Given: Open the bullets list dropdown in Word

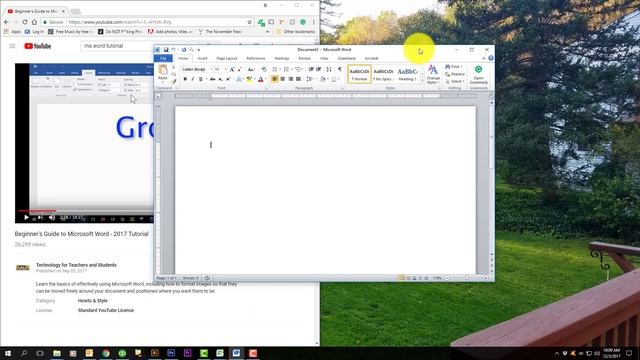Looking at the screenshot, I should click(280, 70).
